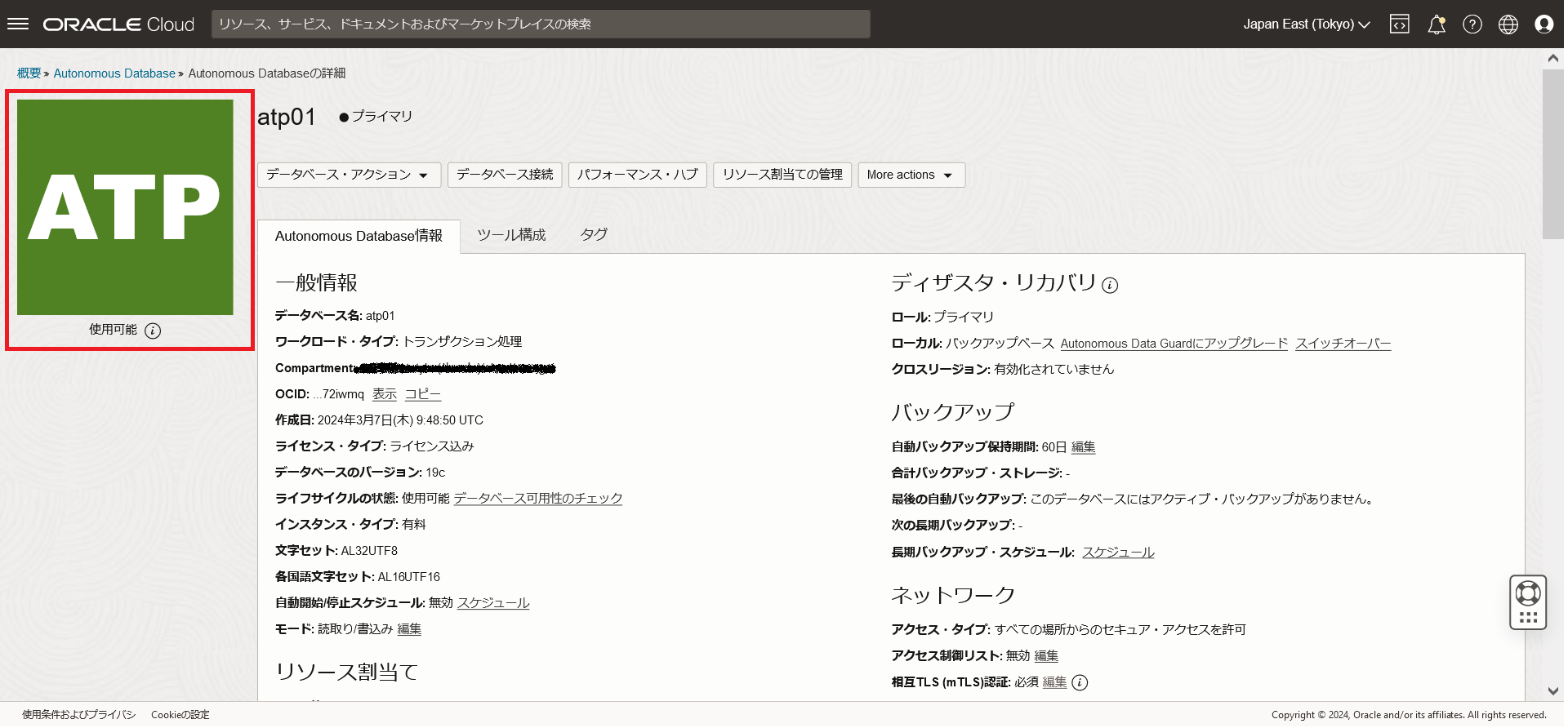Click the 文字セット value AL32UTF8
This screenshot has width=1568, height=728.
(369, 551)
